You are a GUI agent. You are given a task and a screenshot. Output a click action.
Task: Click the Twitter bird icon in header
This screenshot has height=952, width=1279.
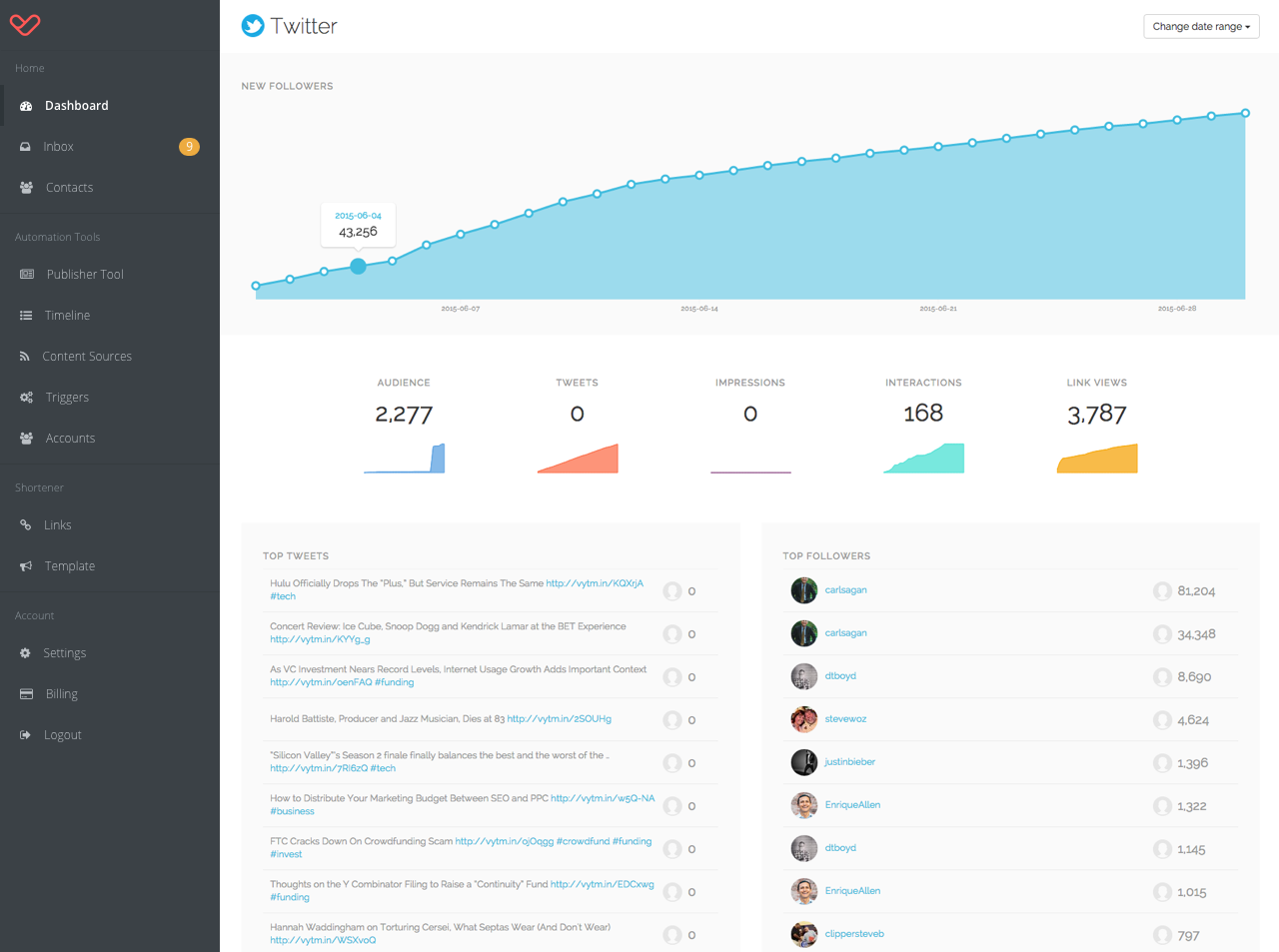click(x=253, y=26)
